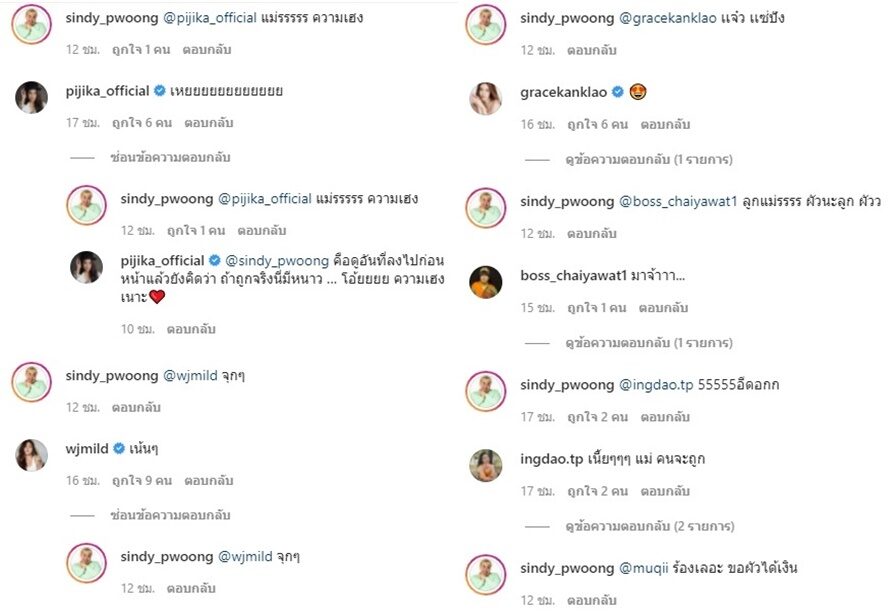Open gracekanklao's avatar
The width and height of the screenshot is (890, 613).
tap(485, 98)
